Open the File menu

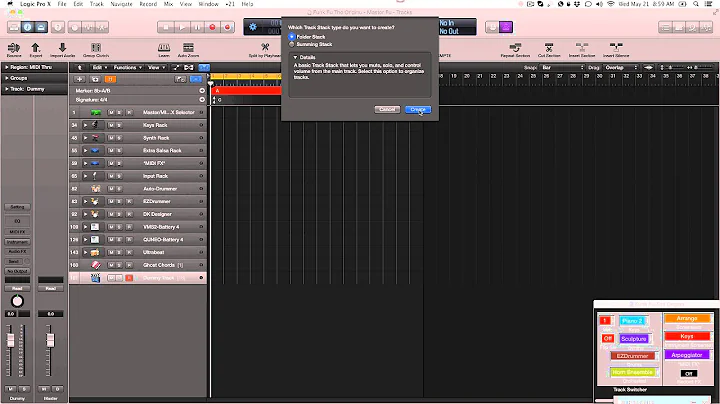pyautogui.click(x=62, y=4)
